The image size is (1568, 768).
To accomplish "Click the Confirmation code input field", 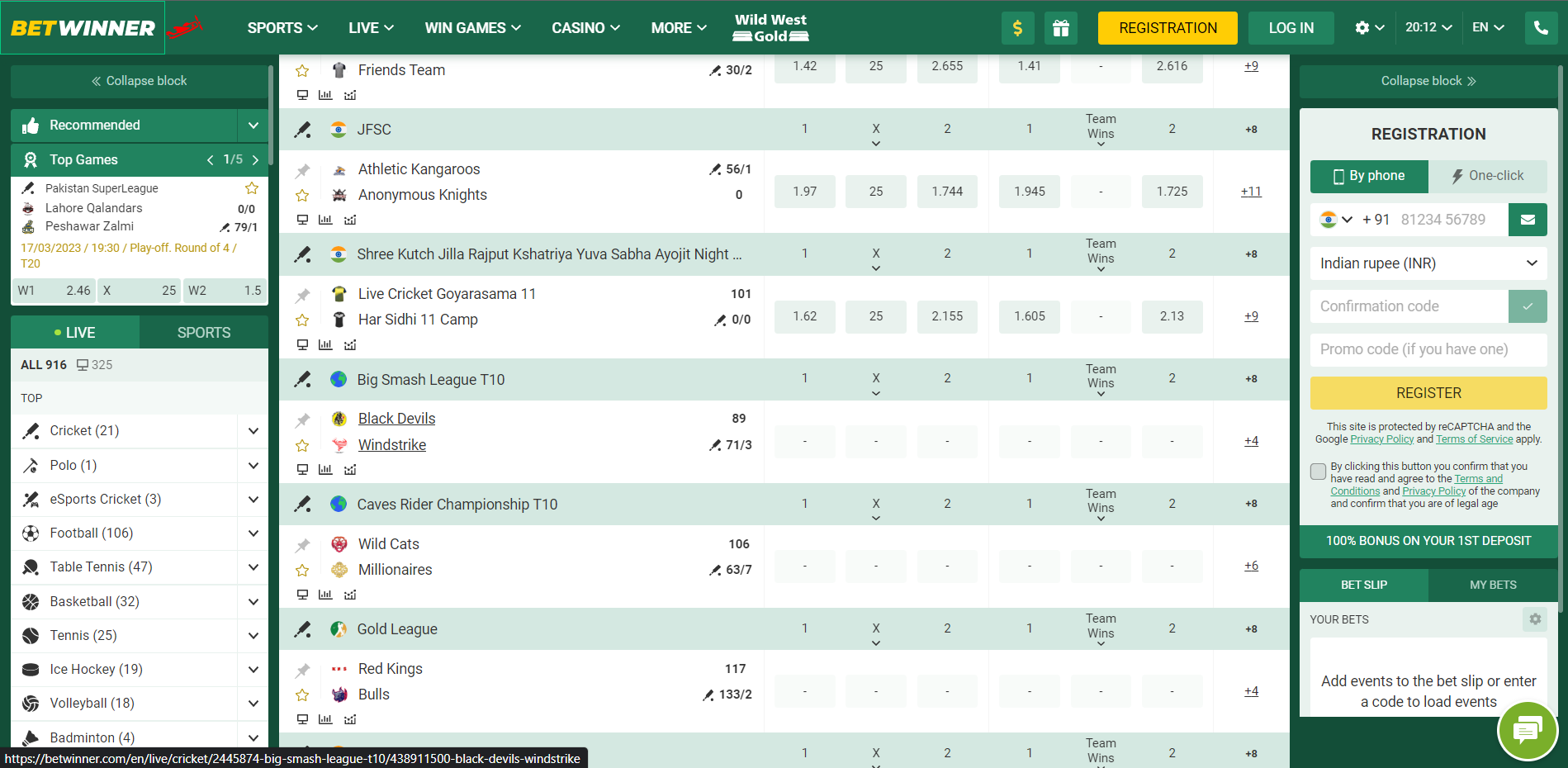I will [x=1409, y=306].
